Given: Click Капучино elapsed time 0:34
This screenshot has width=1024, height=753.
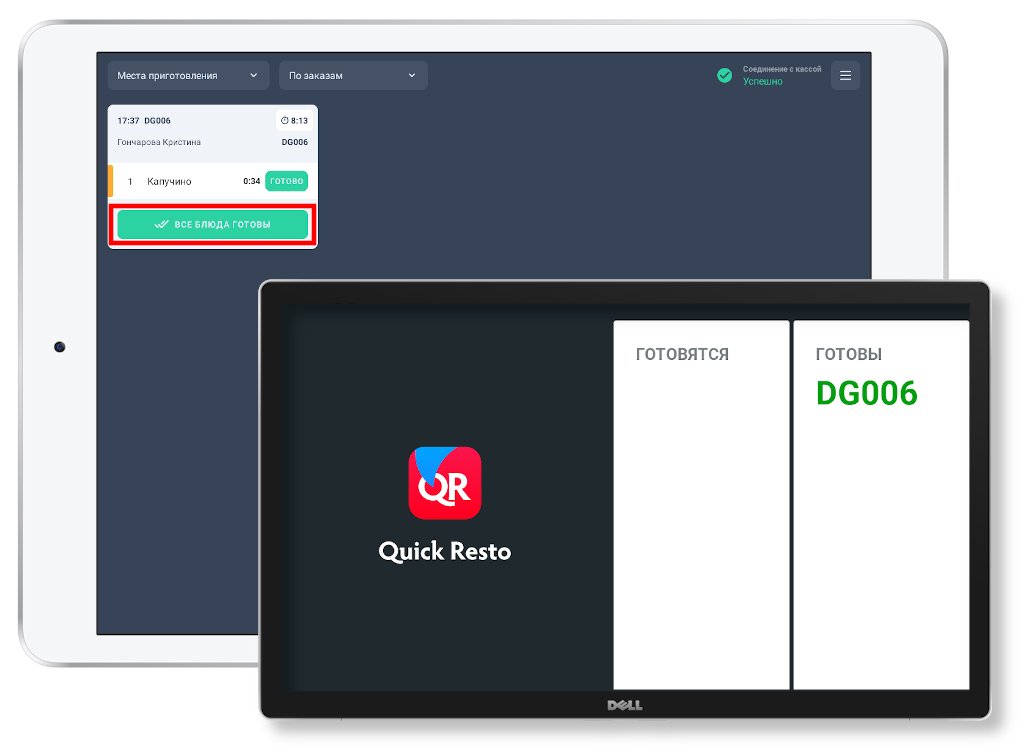Looking at the screenshot, I should tap(251, 182).
